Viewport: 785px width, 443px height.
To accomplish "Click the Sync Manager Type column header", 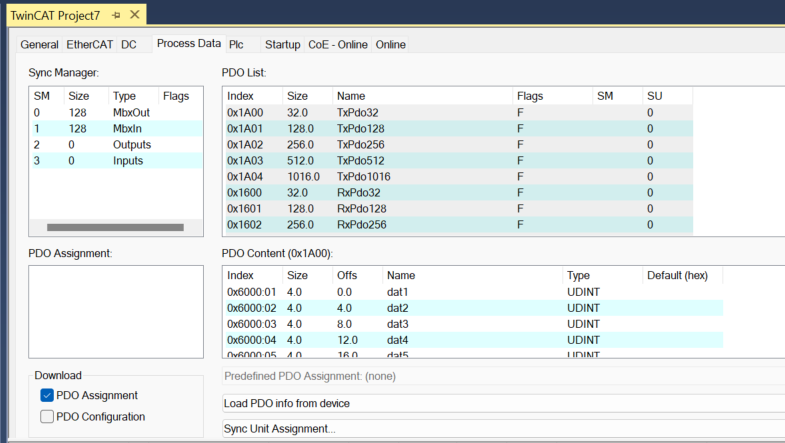I will point(133,96).
